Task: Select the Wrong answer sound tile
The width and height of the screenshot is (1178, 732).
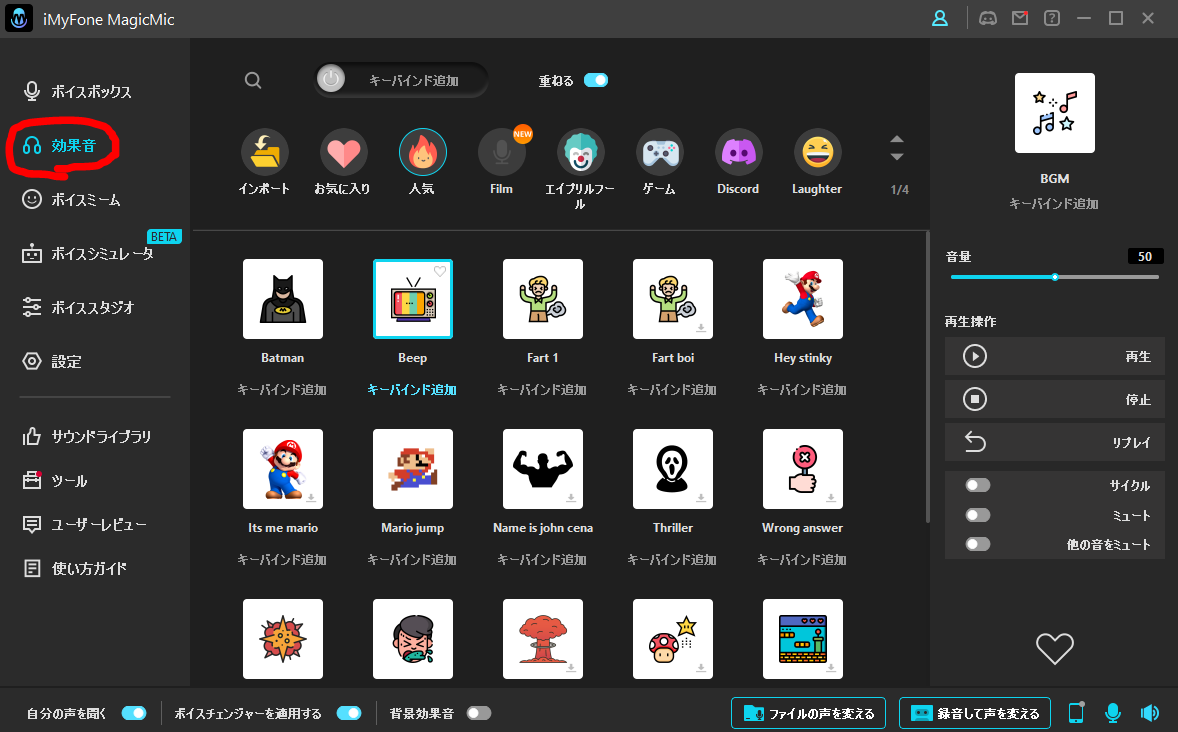Action: click(x=802, y=469)
